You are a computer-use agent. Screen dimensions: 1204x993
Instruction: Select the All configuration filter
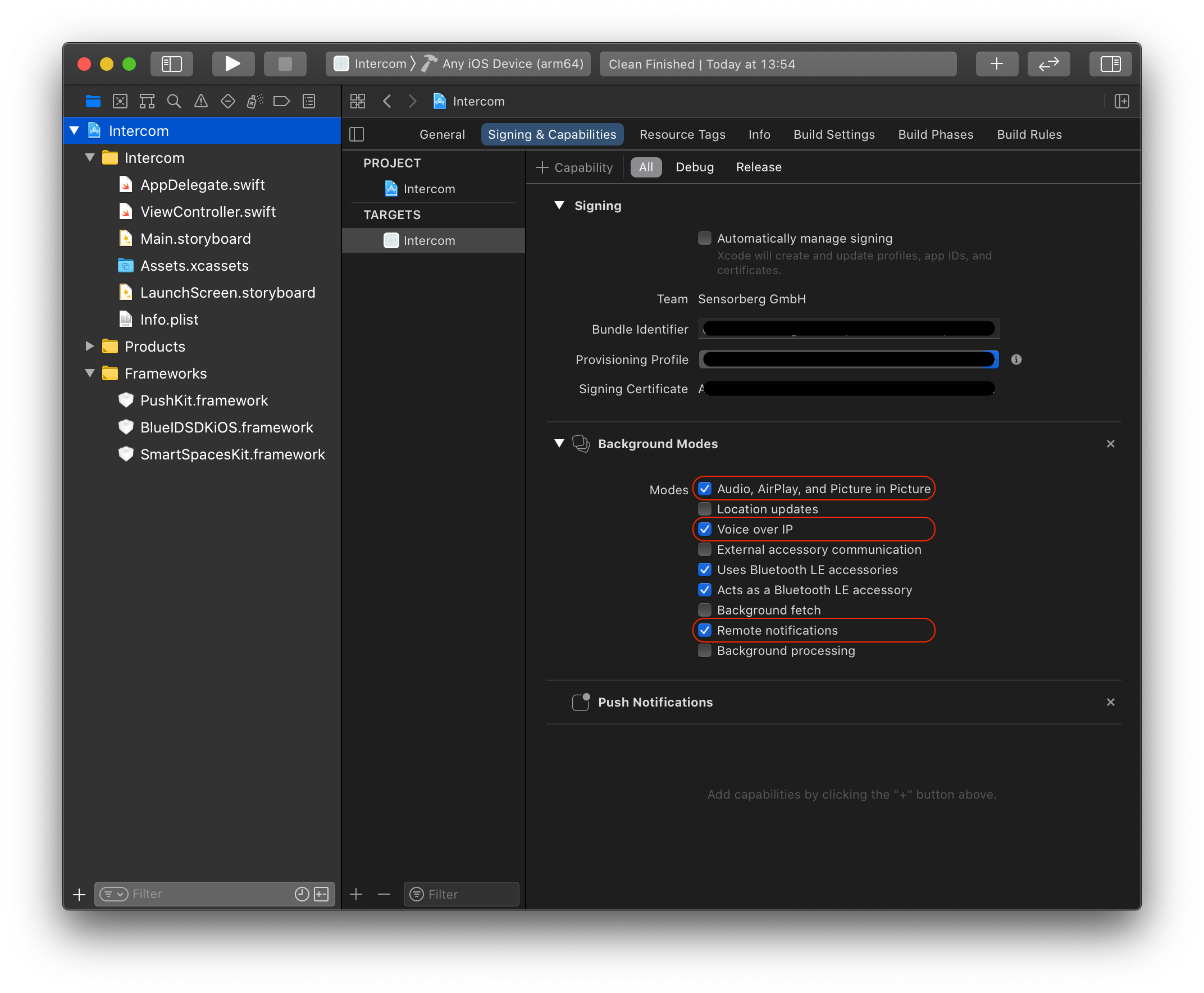[x=646, y=167]
